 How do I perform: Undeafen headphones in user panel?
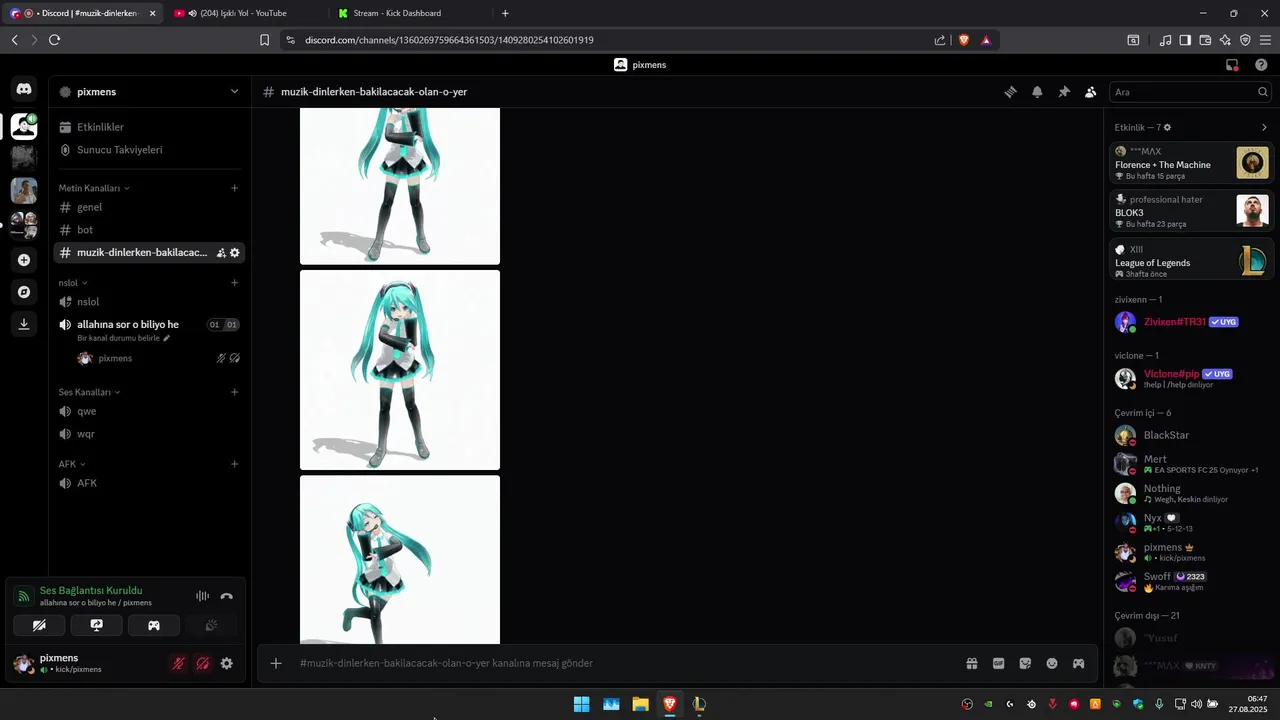click(x=203, y=663)
